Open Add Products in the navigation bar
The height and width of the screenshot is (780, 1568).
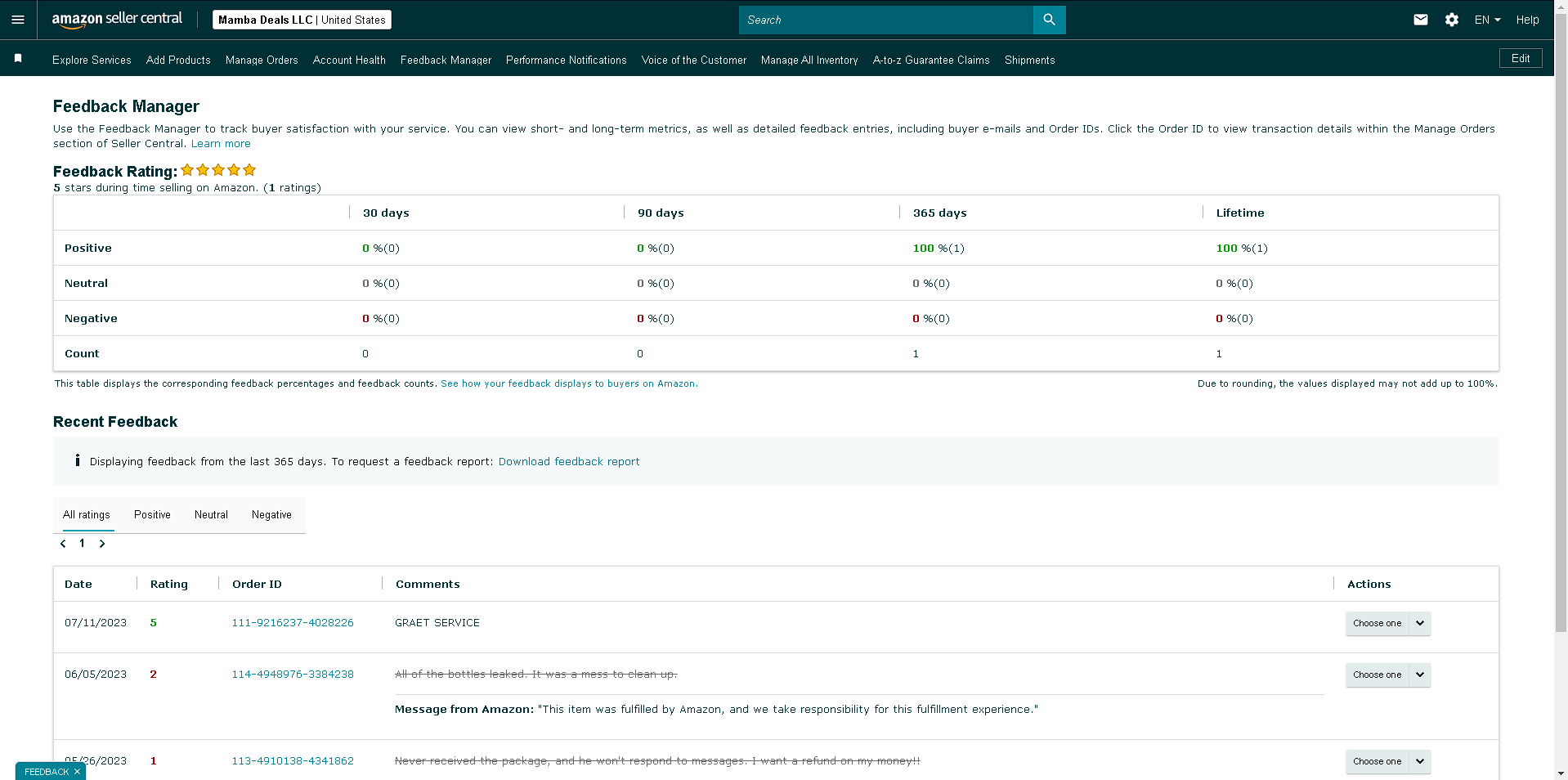pos(178,60)
